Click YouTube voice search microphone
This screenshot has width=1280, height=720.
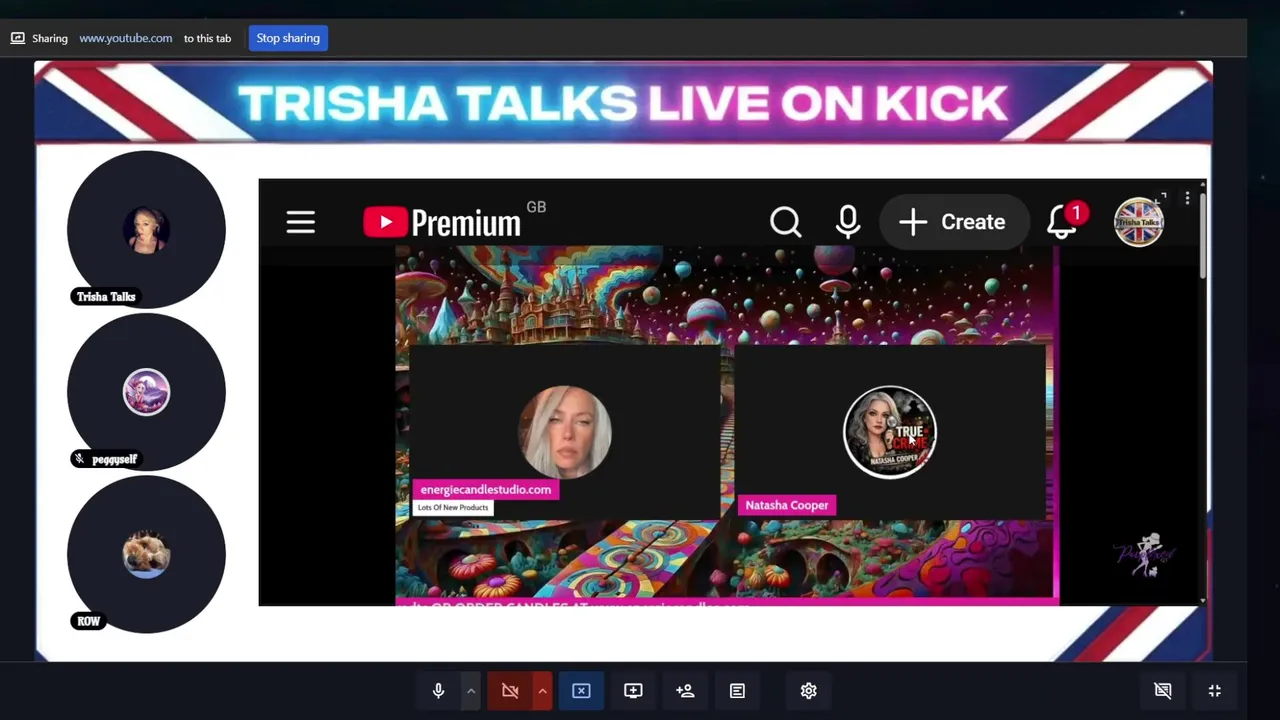(848, 222)
